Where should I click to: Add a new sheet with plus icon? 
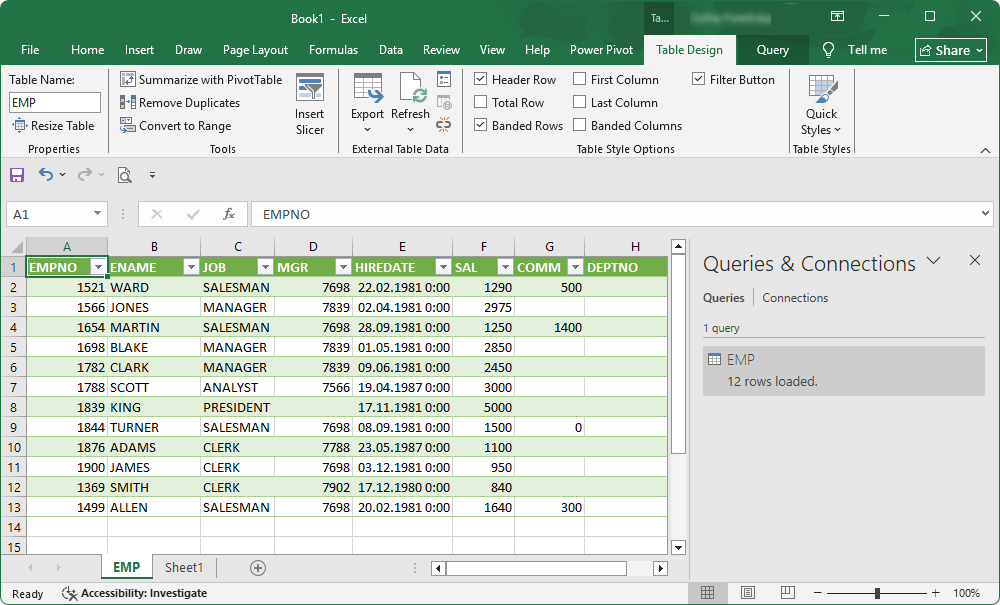click(x=258, y=568)
